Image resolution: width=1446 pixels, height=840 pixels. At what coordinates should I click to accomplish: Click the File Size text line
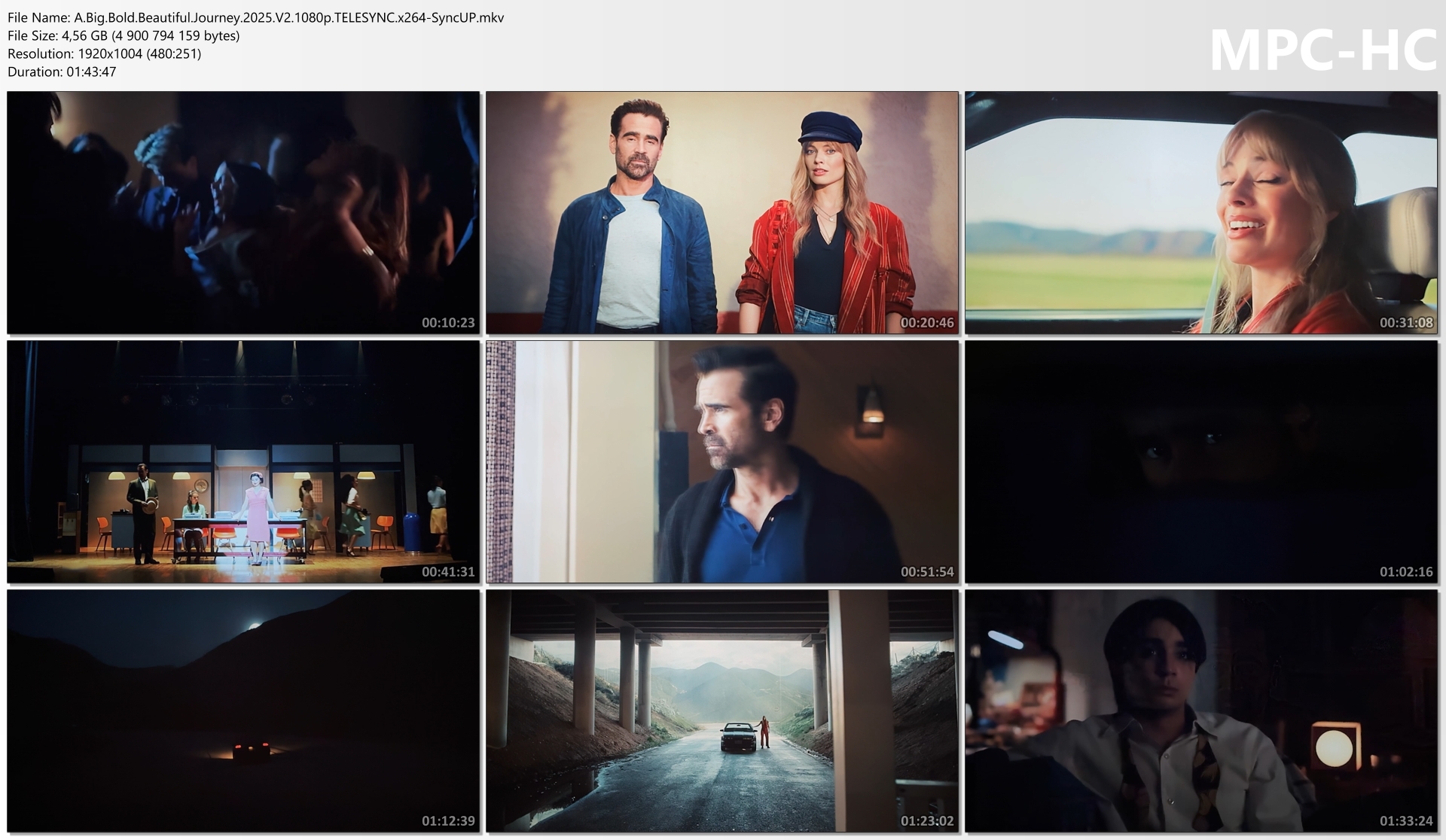124,35
